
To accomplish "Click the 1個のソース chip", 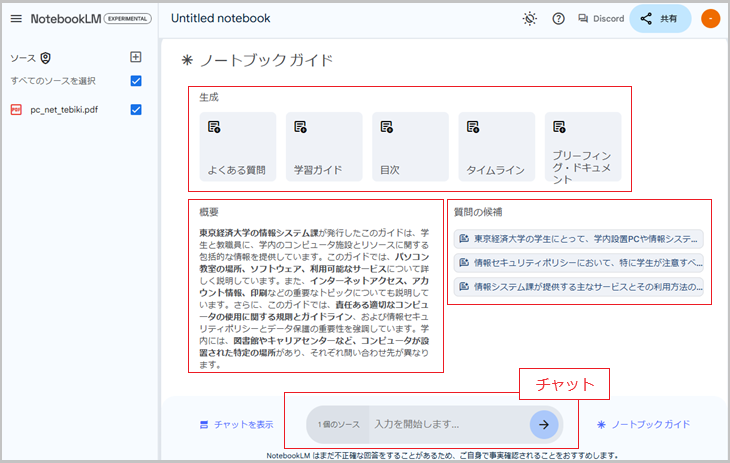I will 338,424.
